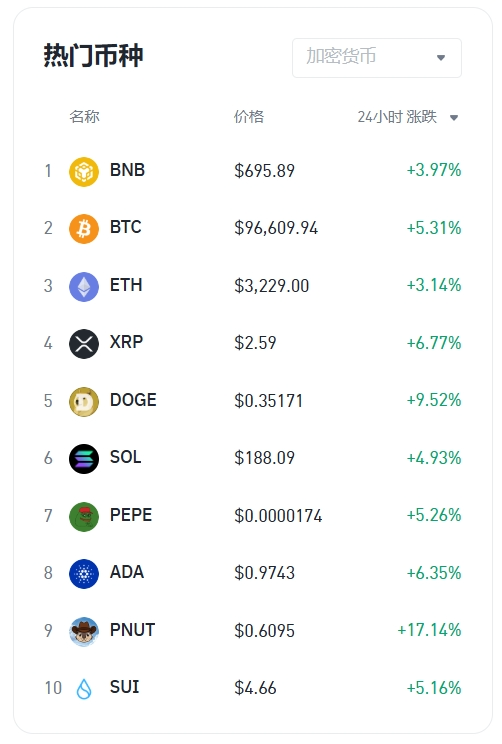Open the 加密货币 category dropdown
The width and height of the screenshot is (502, 744).
coord(377,58)
